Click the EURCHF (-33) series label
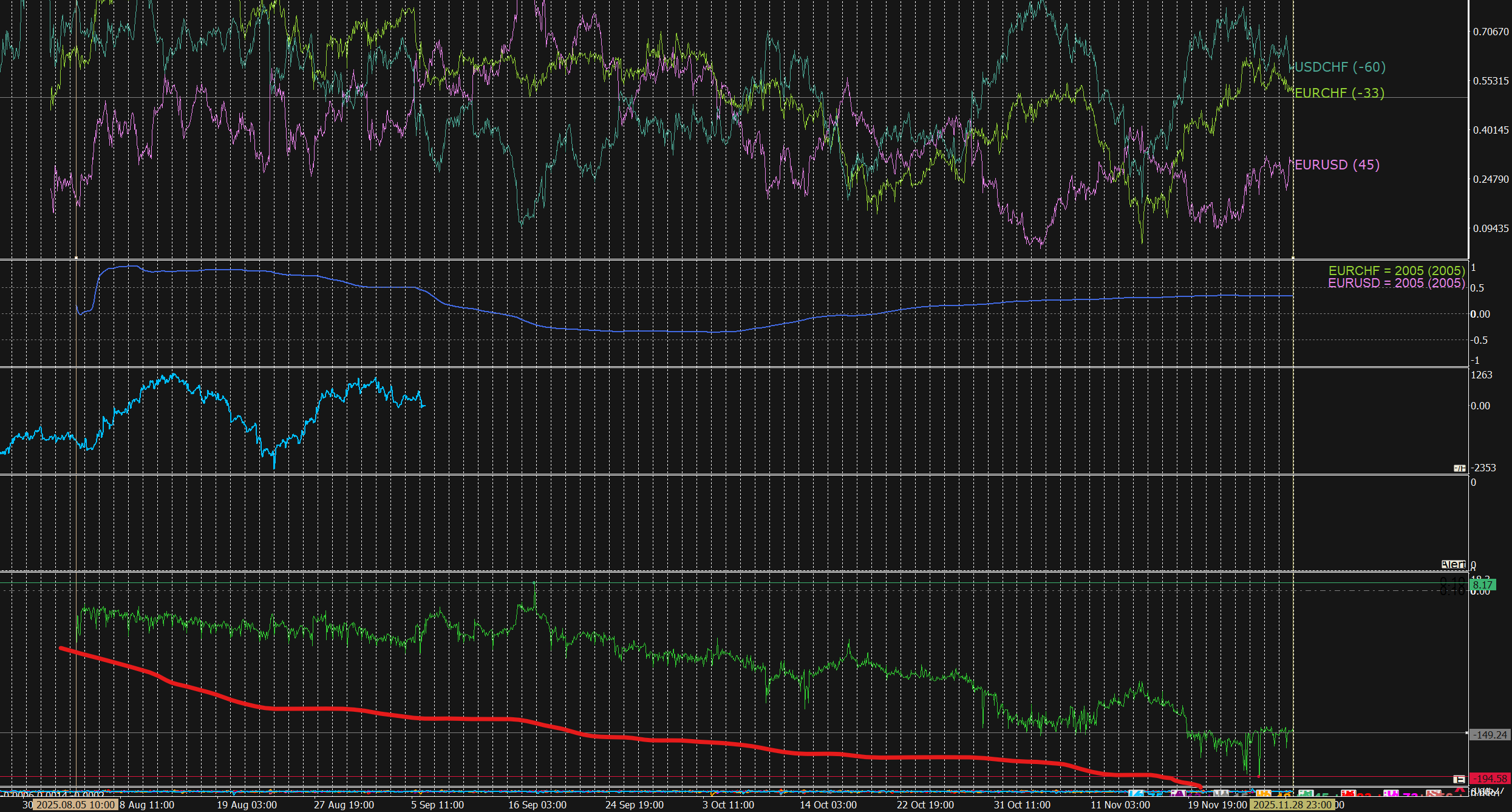 pos(1339,93)
